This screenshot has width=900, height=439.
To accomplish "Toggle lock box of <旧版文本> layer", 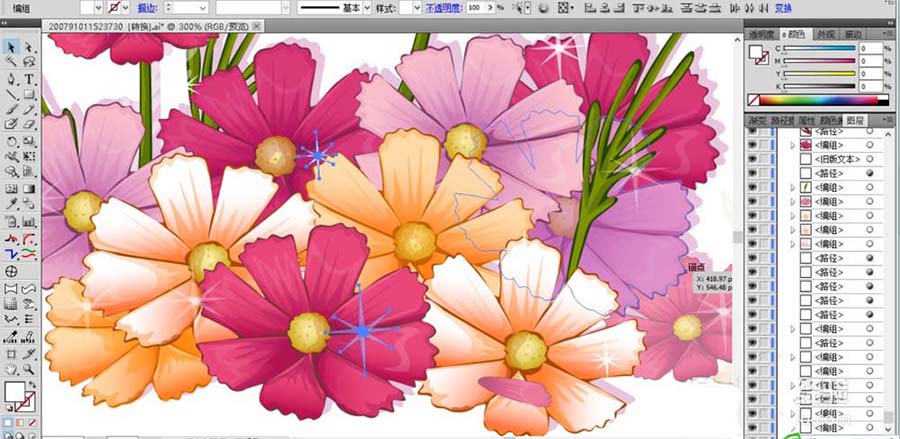I will tap(765, 159).
